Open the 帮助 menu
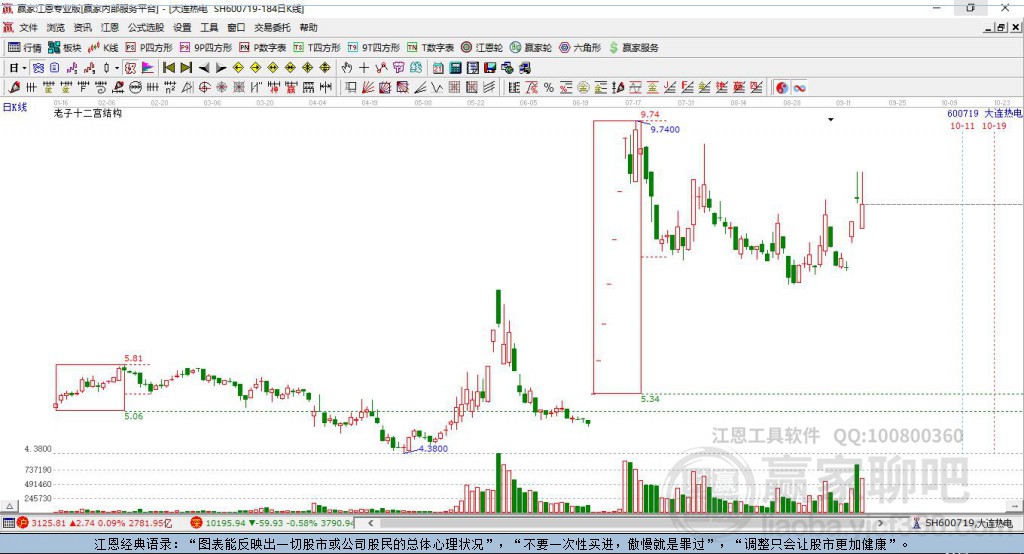1024x554 pixels. [x=308, y=27]
